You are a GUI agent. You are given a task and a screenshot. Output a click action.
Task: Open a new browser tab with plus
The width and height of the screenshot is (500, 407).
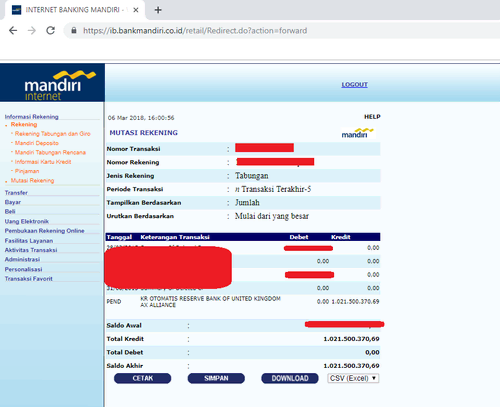pyautogui.click(x=158, y=10)
